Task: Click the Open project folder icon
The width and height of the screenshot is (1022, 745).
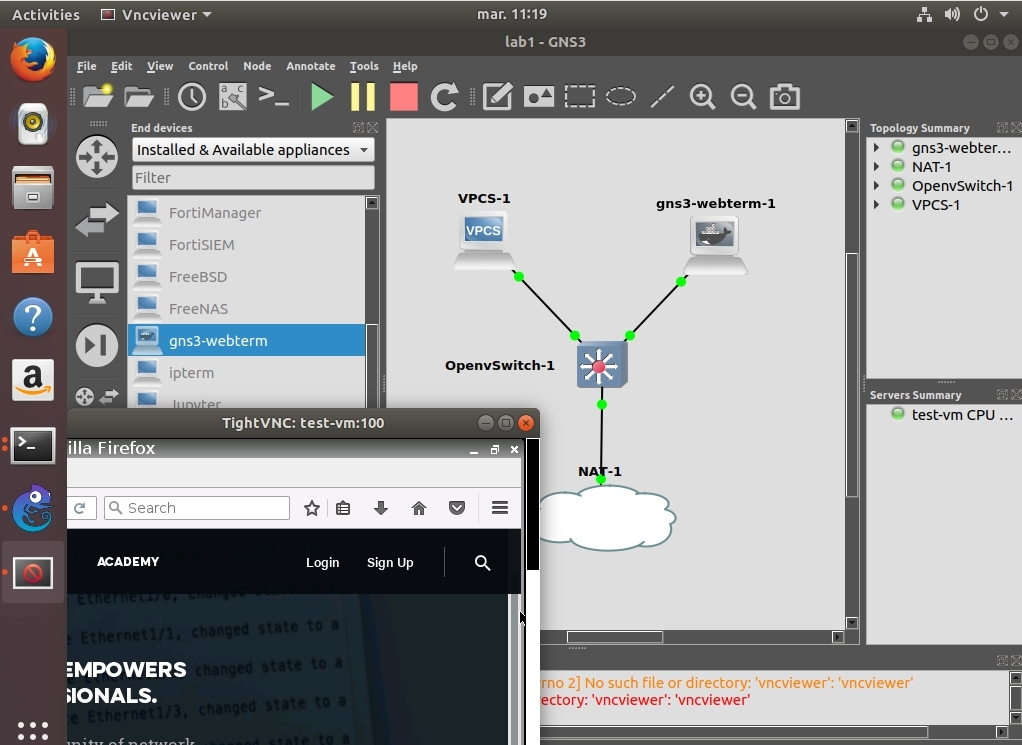Action: click(139, 96)
